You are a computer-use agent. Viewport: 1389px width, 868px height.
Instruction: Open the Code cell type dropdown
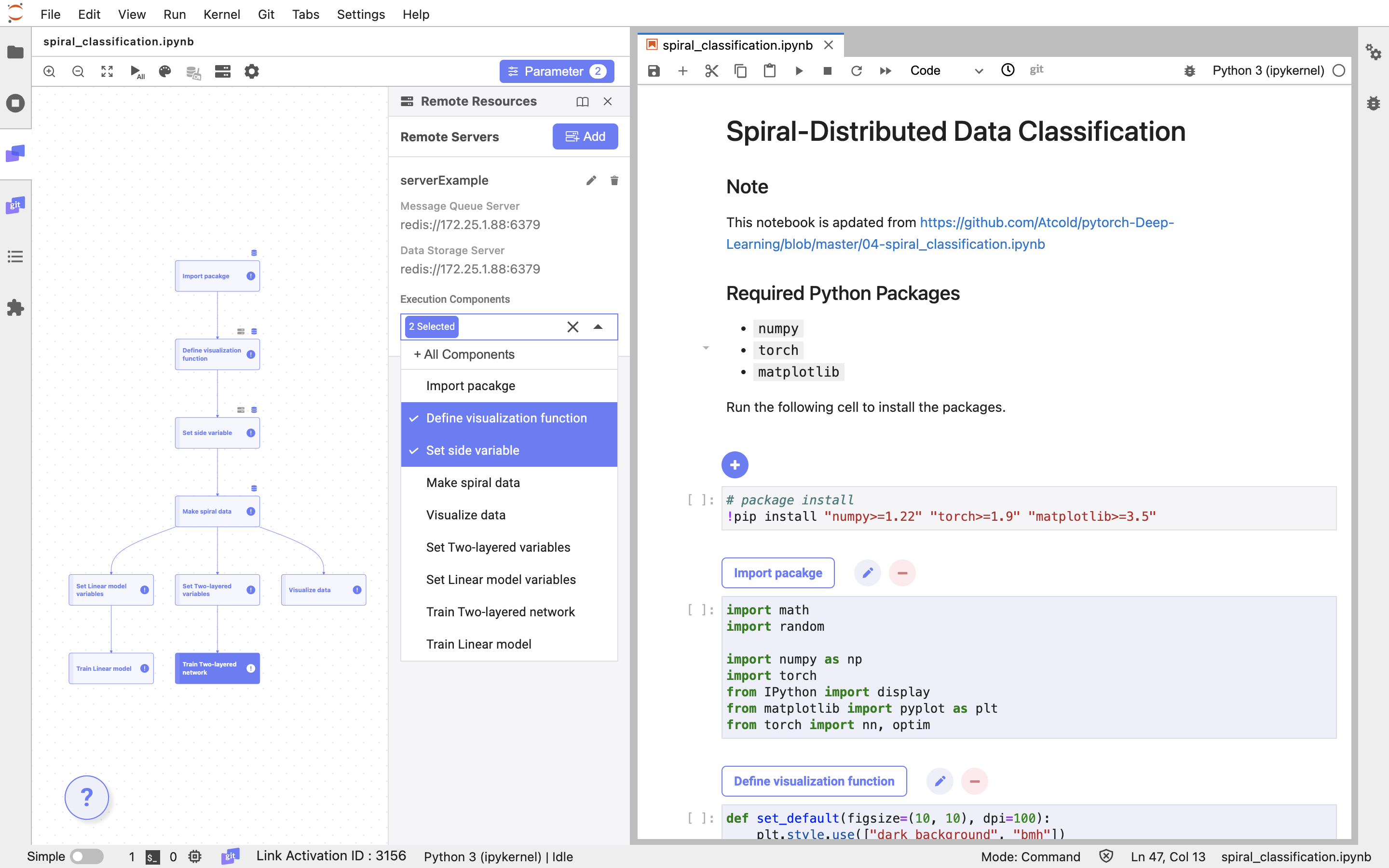946,70
